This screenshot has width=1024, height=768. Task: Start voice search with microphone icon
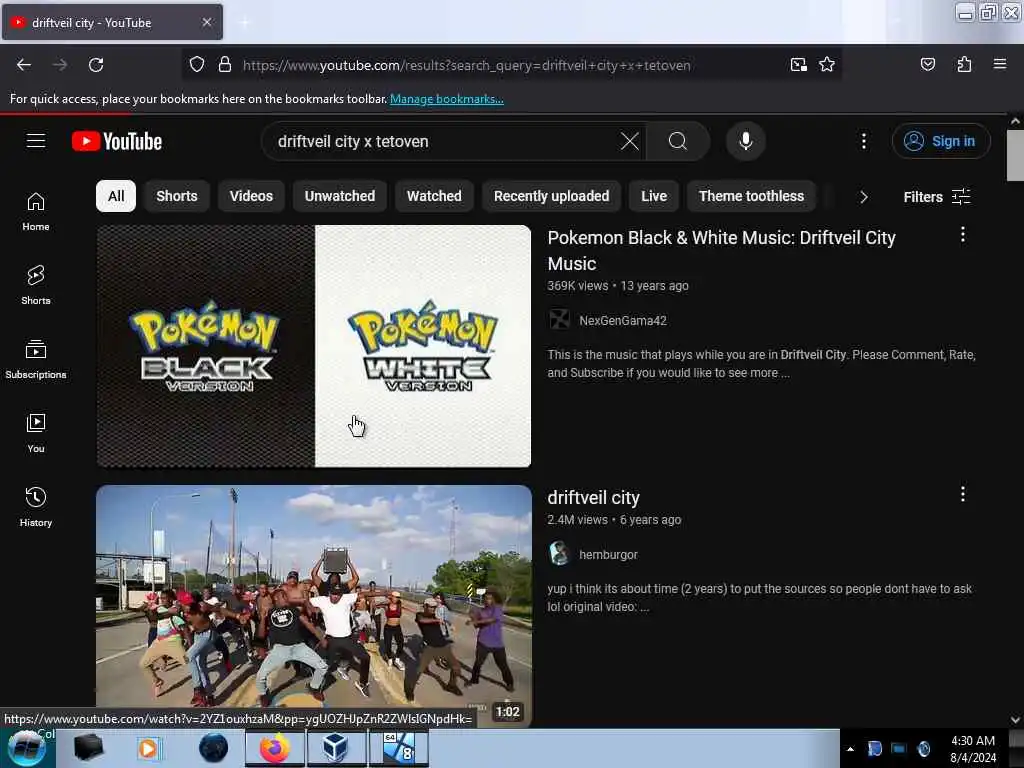[x=745, y=141]
